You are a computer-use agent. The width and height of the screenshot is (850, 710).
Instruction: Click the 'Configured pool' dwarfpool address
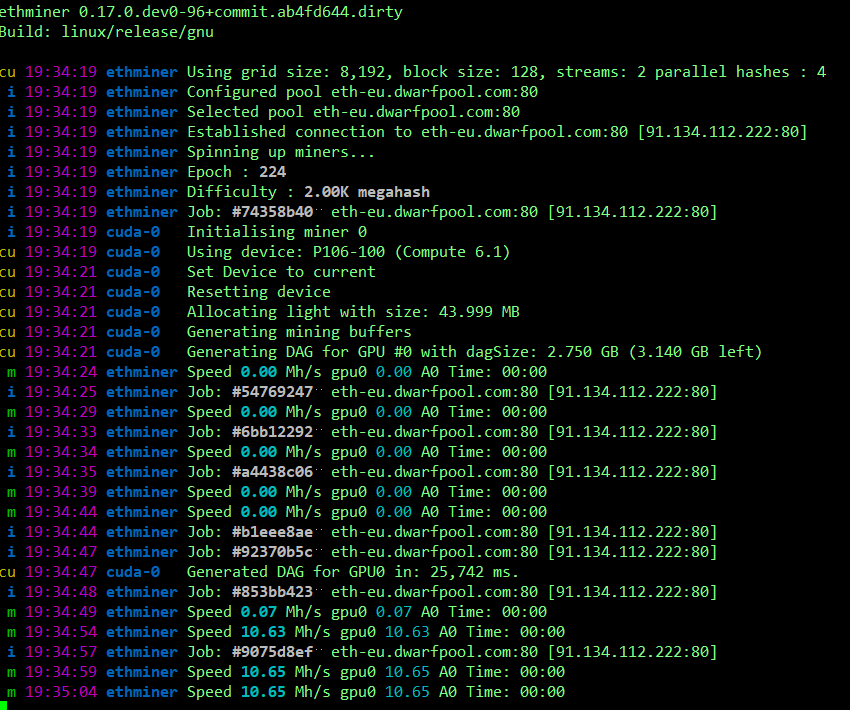click(416, 92)
